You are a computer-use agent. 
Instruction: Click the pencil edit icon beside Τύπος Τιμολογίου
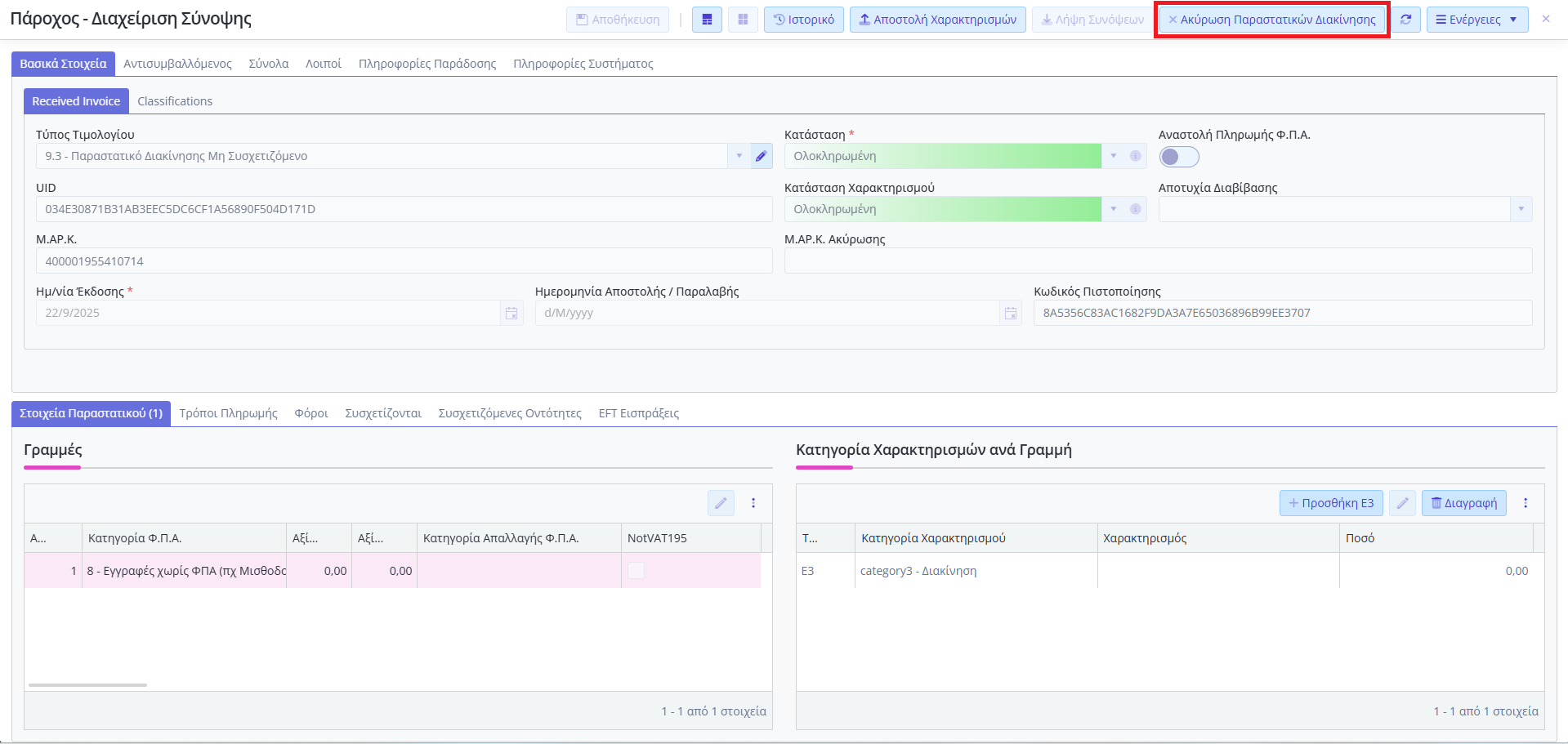click(761, 156)
